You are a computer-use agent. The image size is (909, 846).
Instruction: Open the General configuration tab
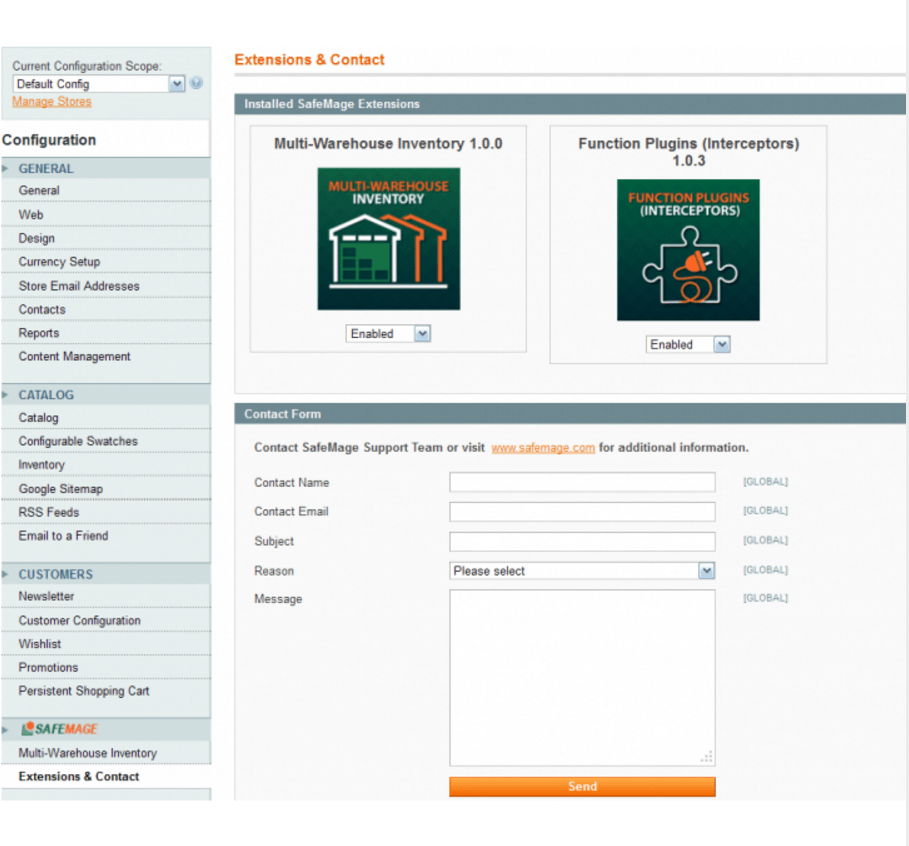pyautogui.click(x=106, y=190)
